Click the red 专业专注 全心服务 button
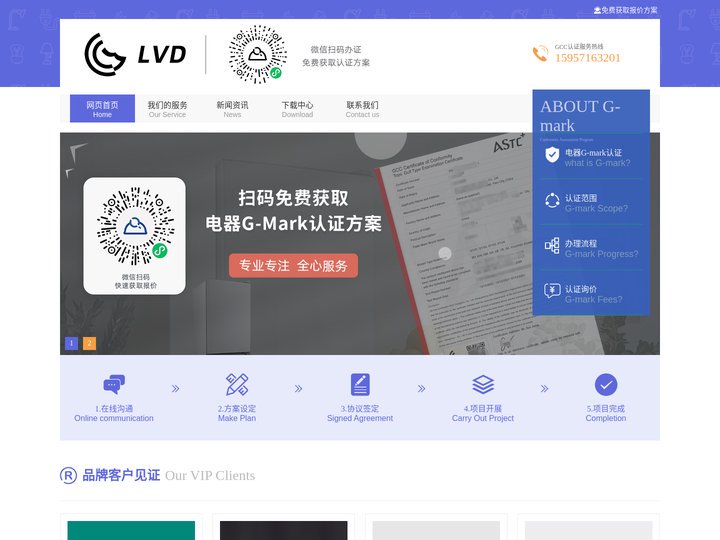This screenshot has width=720, height=540. [293, 265]
